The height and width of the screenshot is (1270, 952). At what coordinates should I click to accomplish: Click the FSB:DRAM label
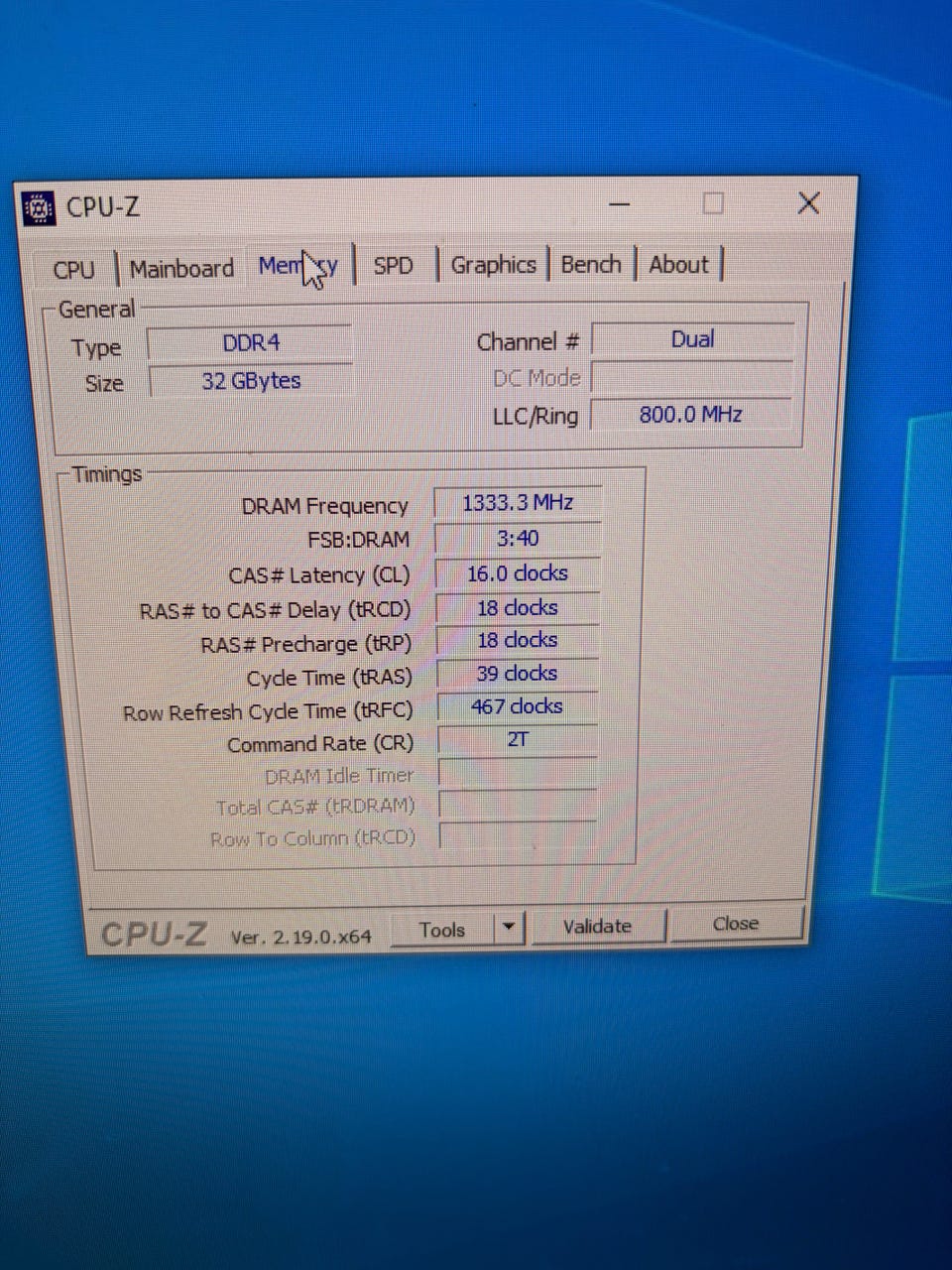(358, 541)
